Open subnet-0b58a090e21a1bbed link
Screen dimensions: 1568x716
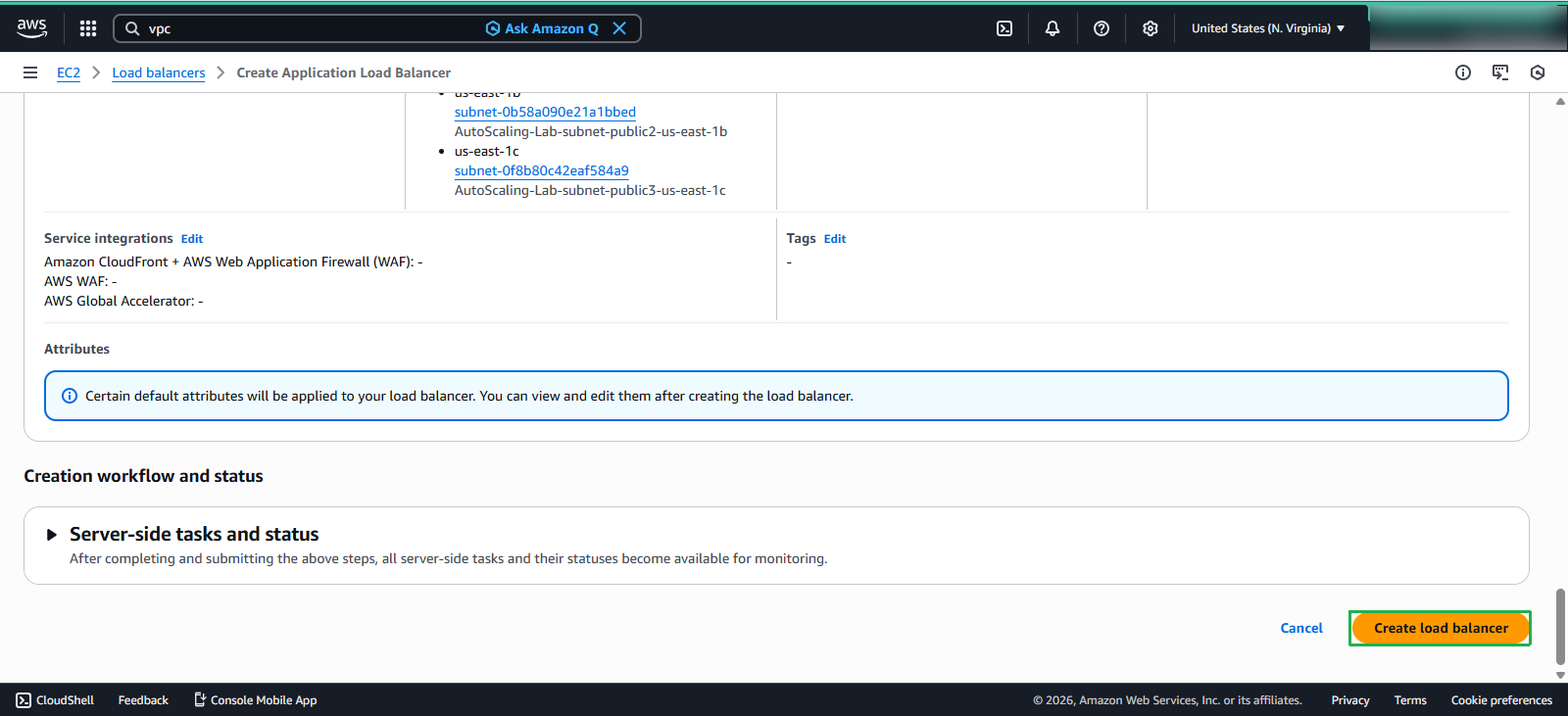(x=545, y=112)
